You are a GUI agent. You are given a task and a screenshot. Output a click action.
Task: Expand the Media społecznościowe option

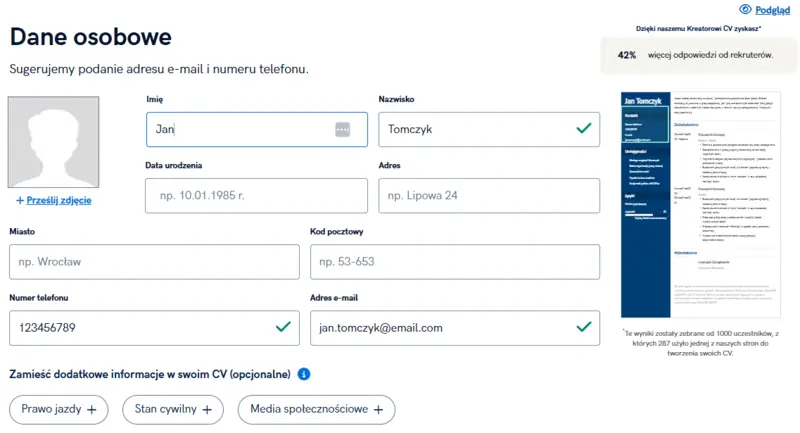316,409
